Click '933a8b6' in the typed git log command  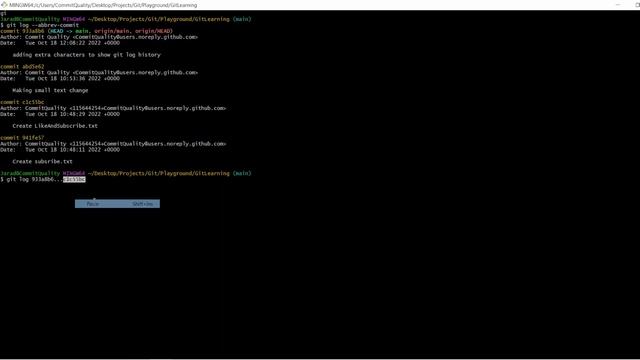pyautogui.click(x=42, y=179)
